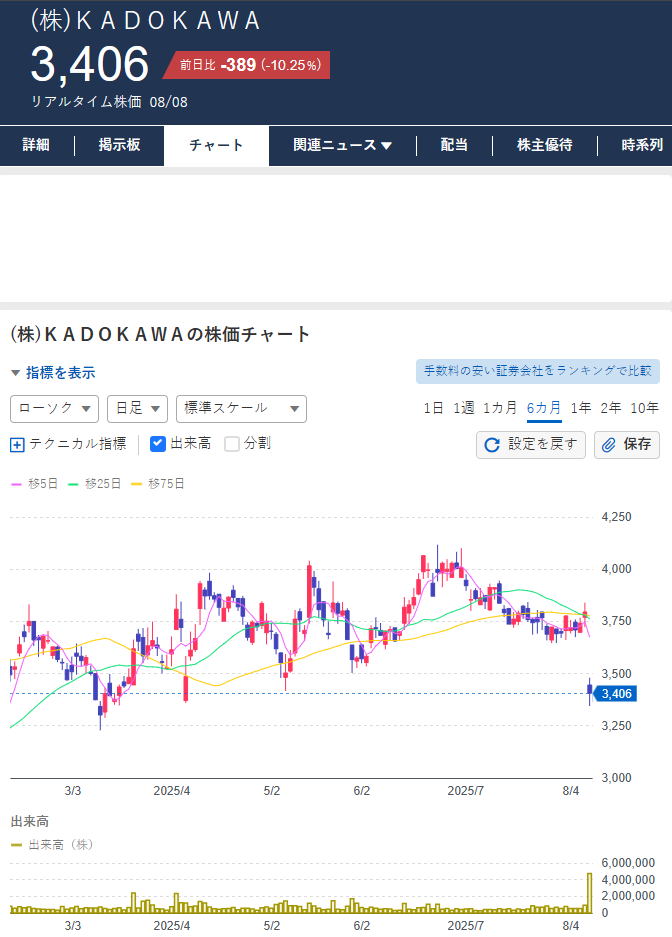
Task: Open the 掲示板 tab
Action: [x=119, y=145]
